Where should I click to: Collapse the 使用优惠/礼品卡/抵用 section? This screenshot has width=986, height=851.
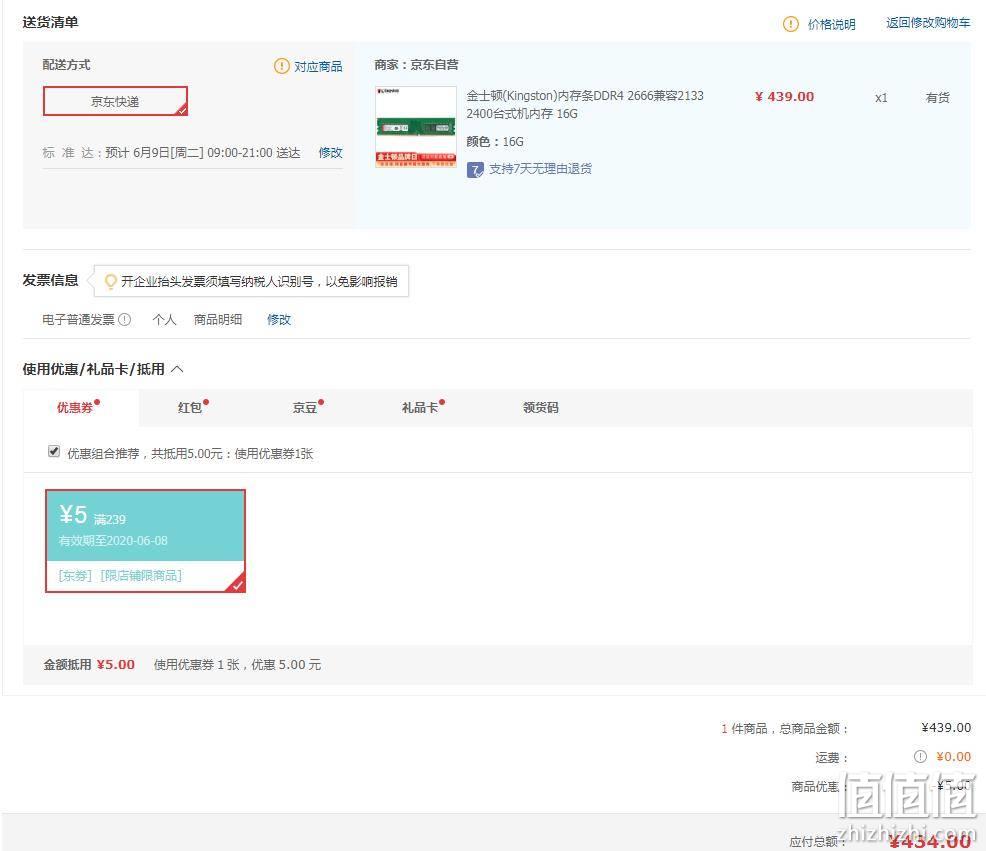click(x=177, y=369)
